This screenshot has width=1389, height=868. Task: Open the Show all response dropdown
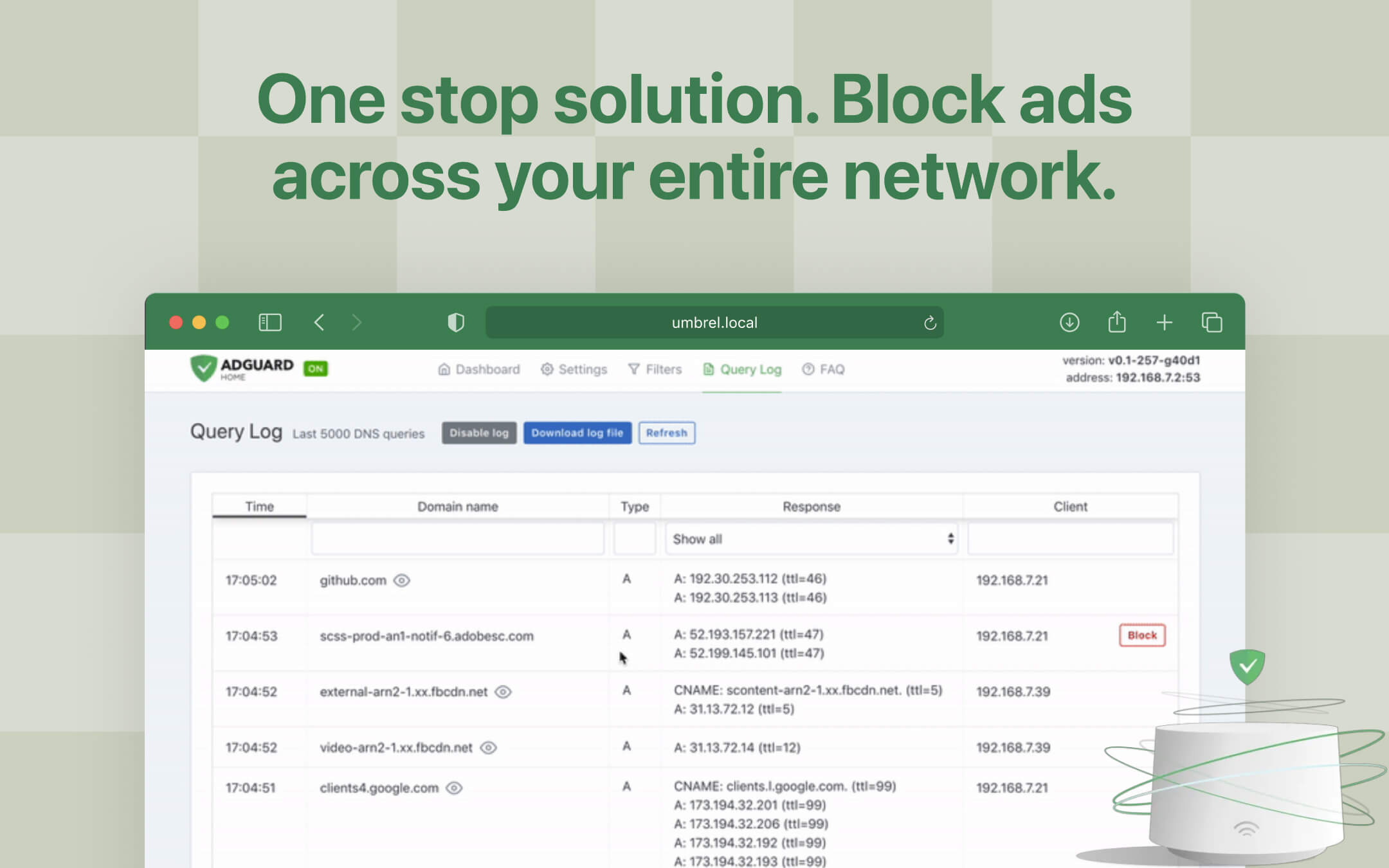(812, 539)
